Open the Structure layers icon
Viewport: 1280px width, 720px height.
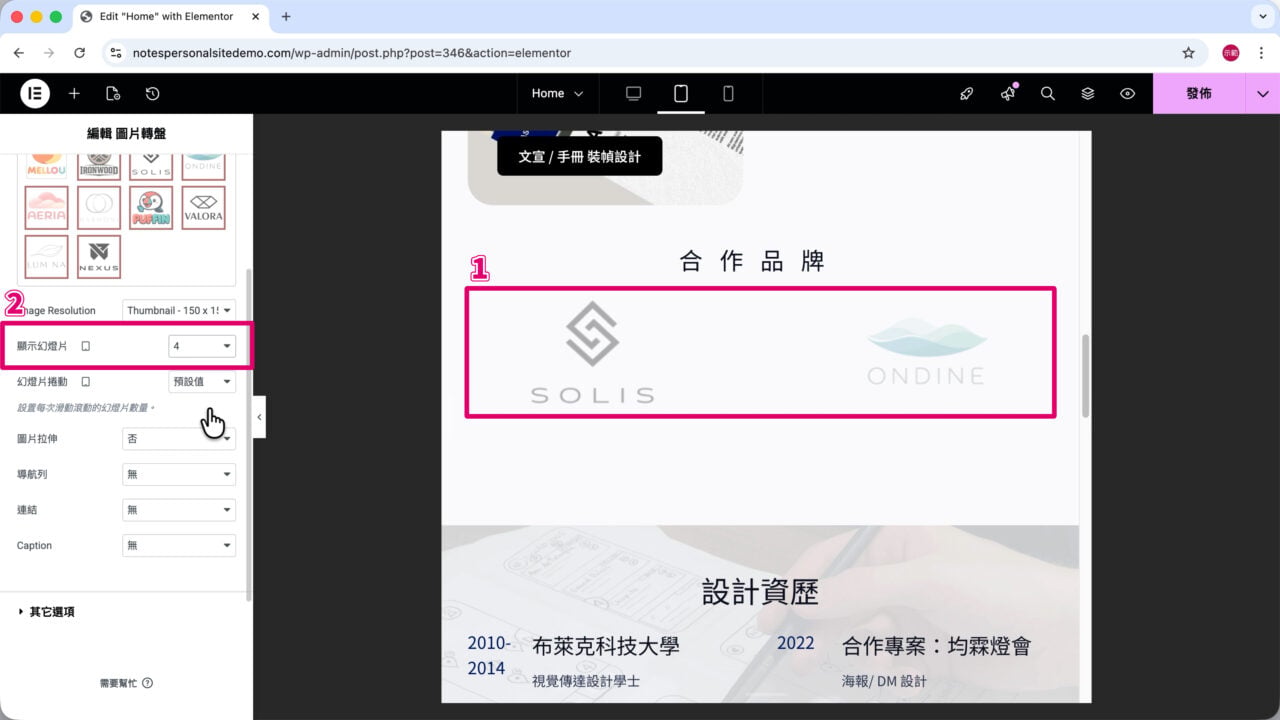click(x=1088, y=93)
